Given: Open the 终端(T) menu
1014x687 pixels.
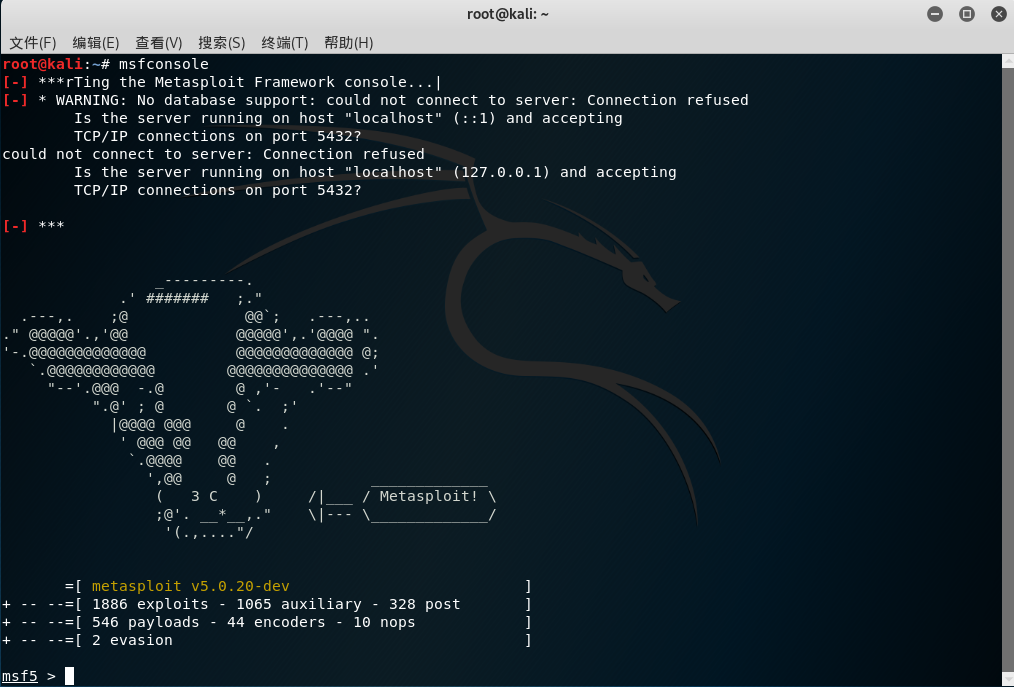Looking at the screenshot, I should 285,43.
